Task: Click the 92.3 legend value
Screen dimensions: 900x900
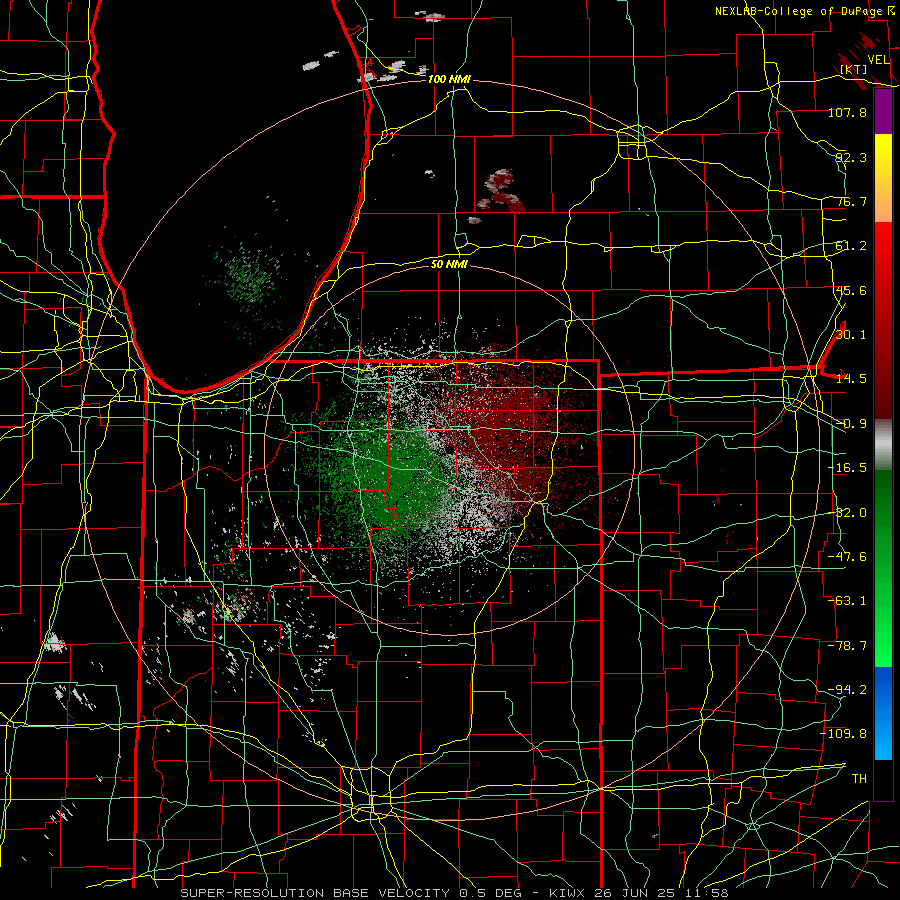Action: point(851,157)
